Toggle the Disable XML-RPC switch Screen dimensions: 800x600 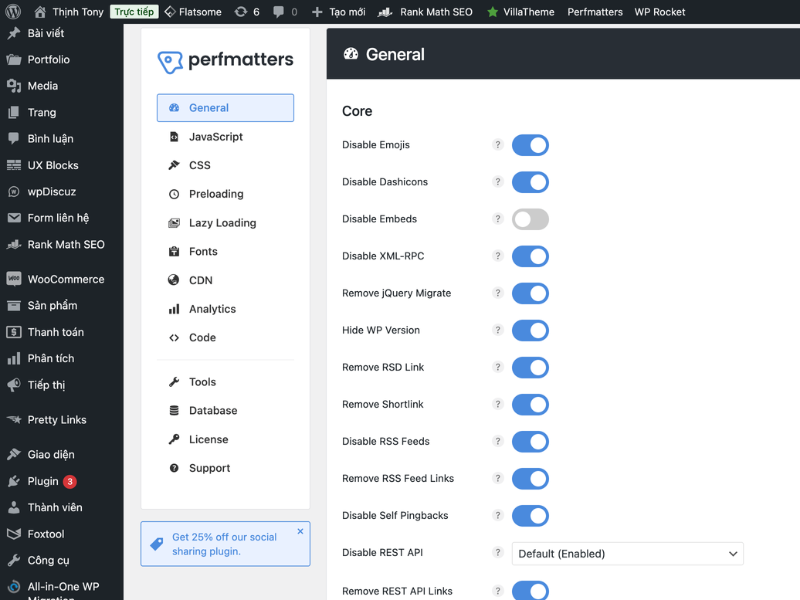(530, 256)
